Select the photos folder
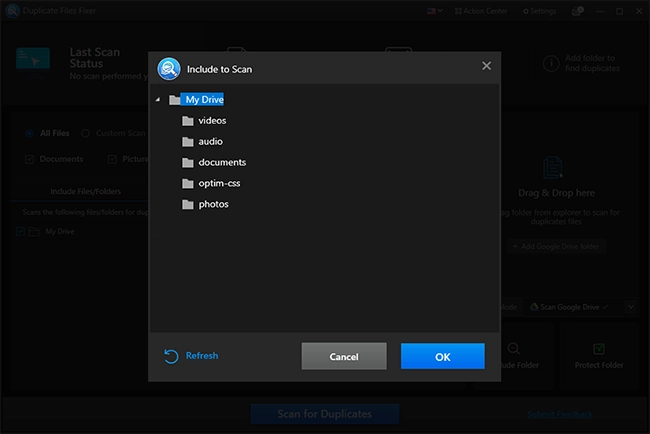This screenshot has width=650, height=434. coord(213,204)
